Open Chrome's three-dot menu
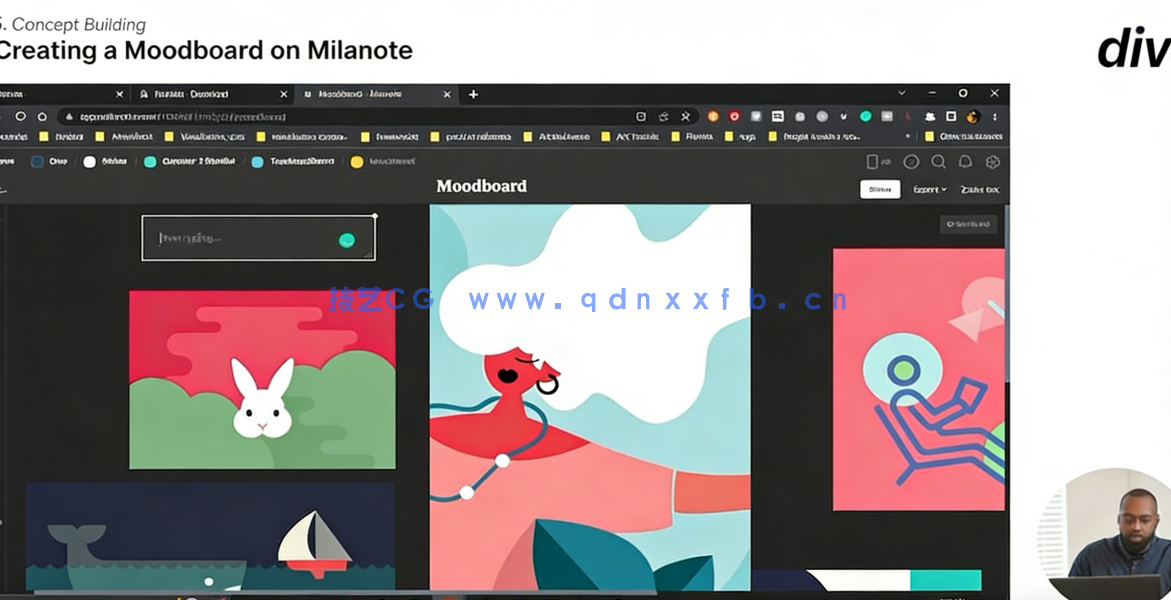Image resolution: width=1171 pixels, height=600 pixels. [x=994, y=117]
